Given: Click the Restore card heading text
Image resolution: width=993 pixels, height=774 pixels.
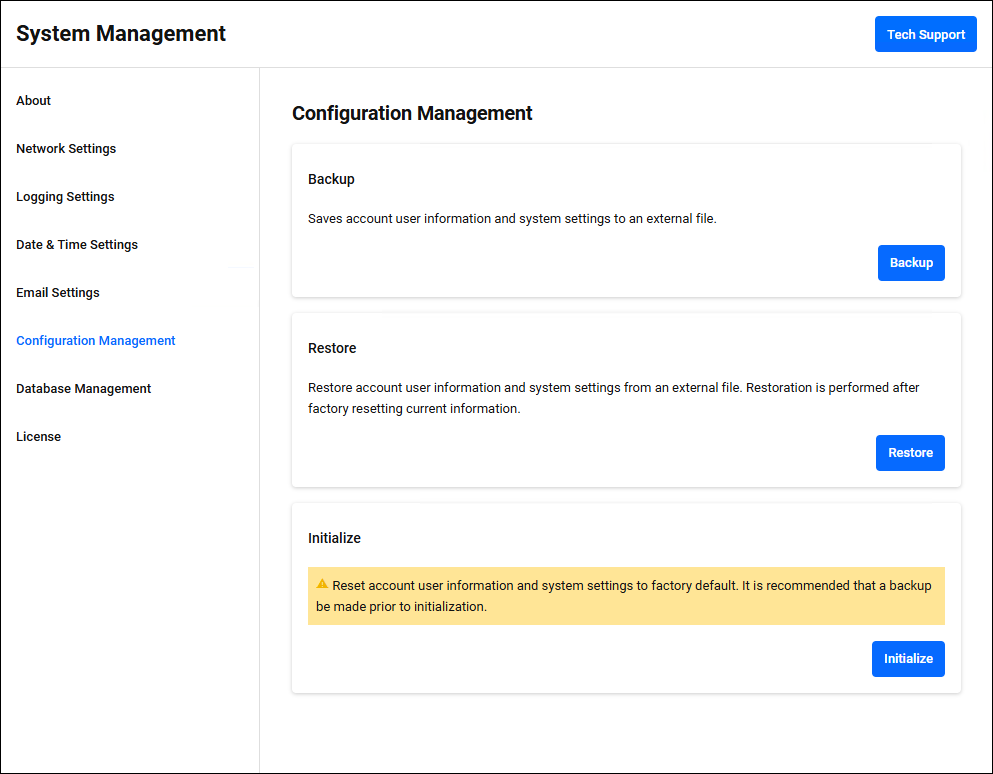Looking at the screenshot, I should click(x=332, y=349).
